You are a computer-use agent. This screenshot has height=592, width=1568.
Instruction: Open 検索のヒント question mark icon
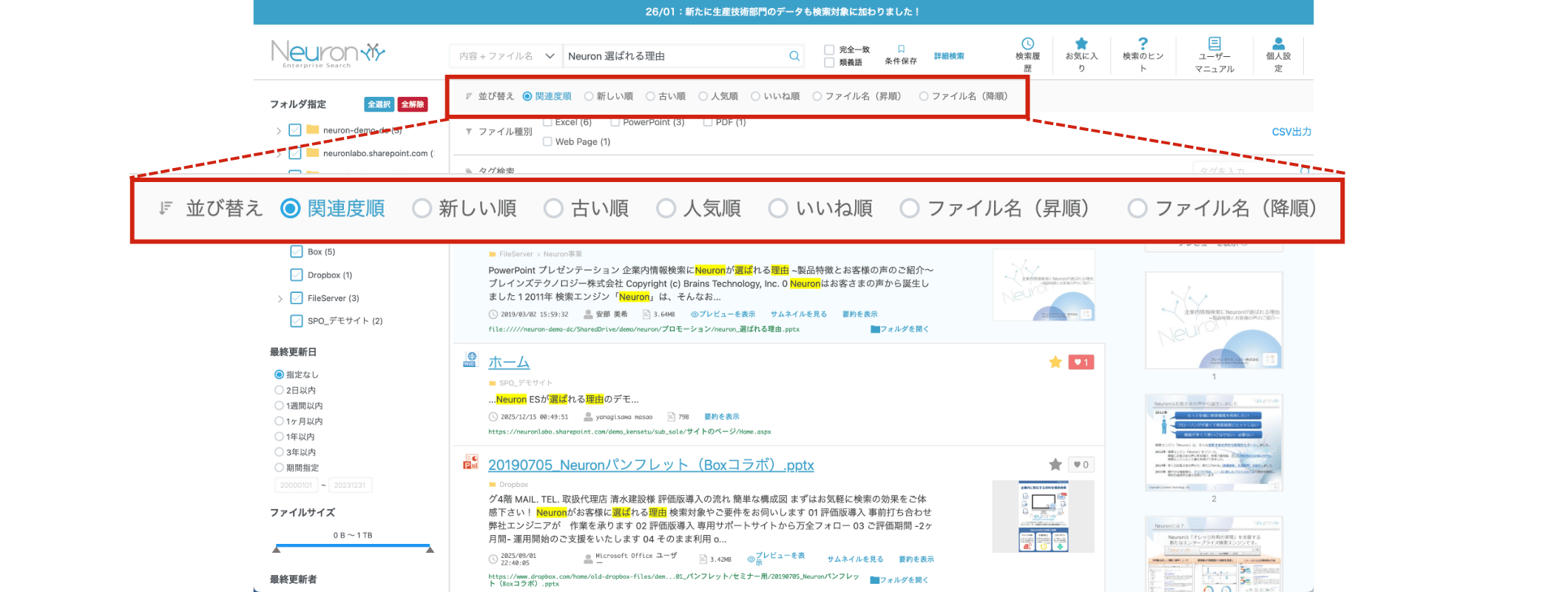[x=1143, y=44]
